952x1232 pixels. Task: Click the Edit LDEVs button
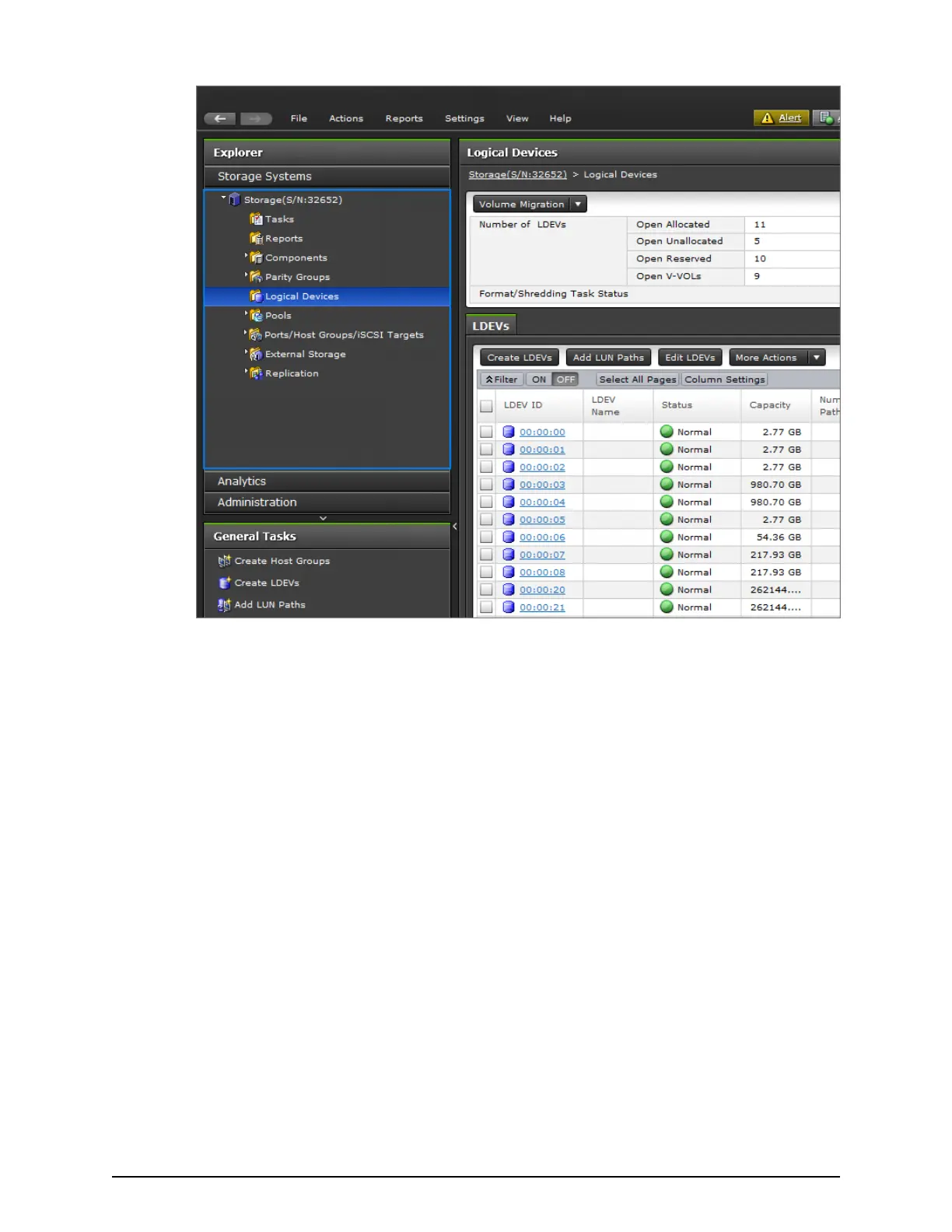690,358
